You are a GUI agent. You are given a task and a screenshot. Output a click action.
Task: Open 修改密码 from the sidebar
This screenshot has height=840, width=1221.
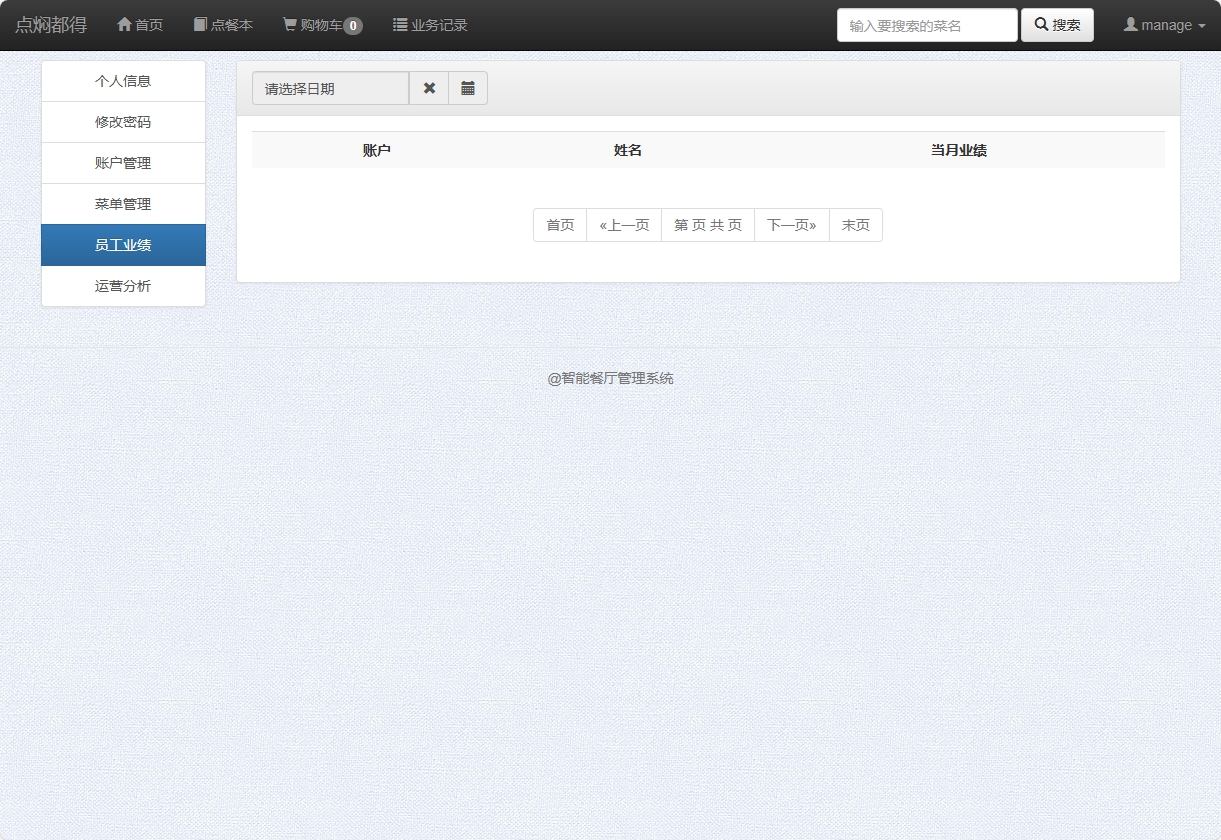pos(123,122)
